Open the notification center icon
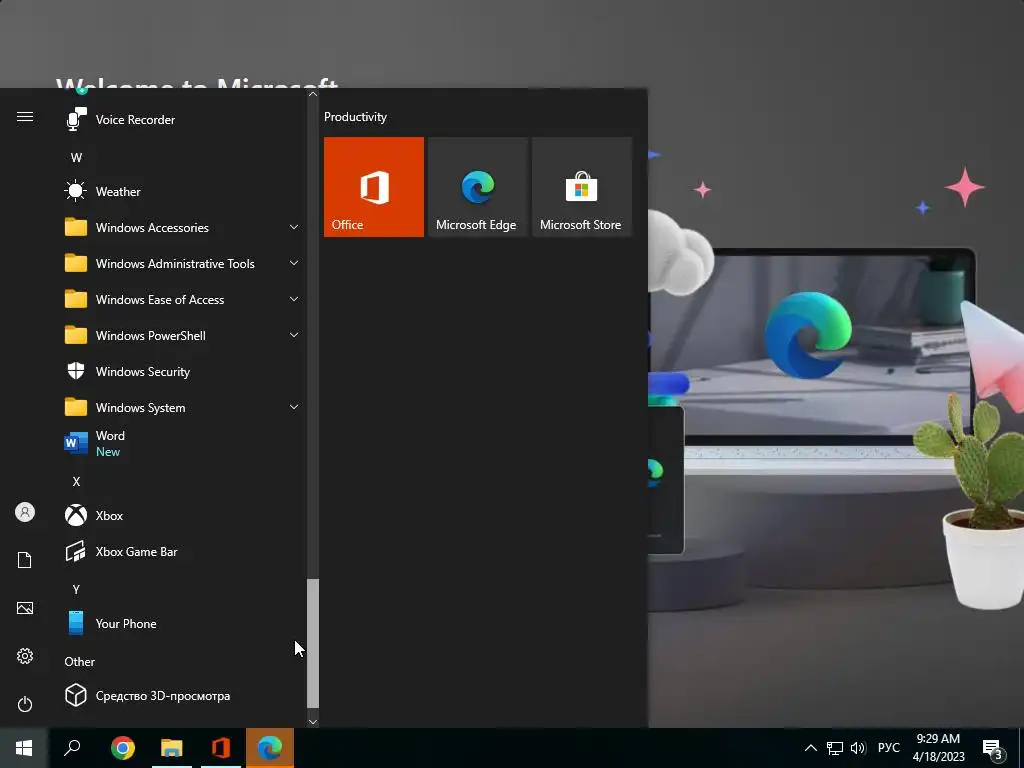The image size is (1024, 768). pos(992,748)
